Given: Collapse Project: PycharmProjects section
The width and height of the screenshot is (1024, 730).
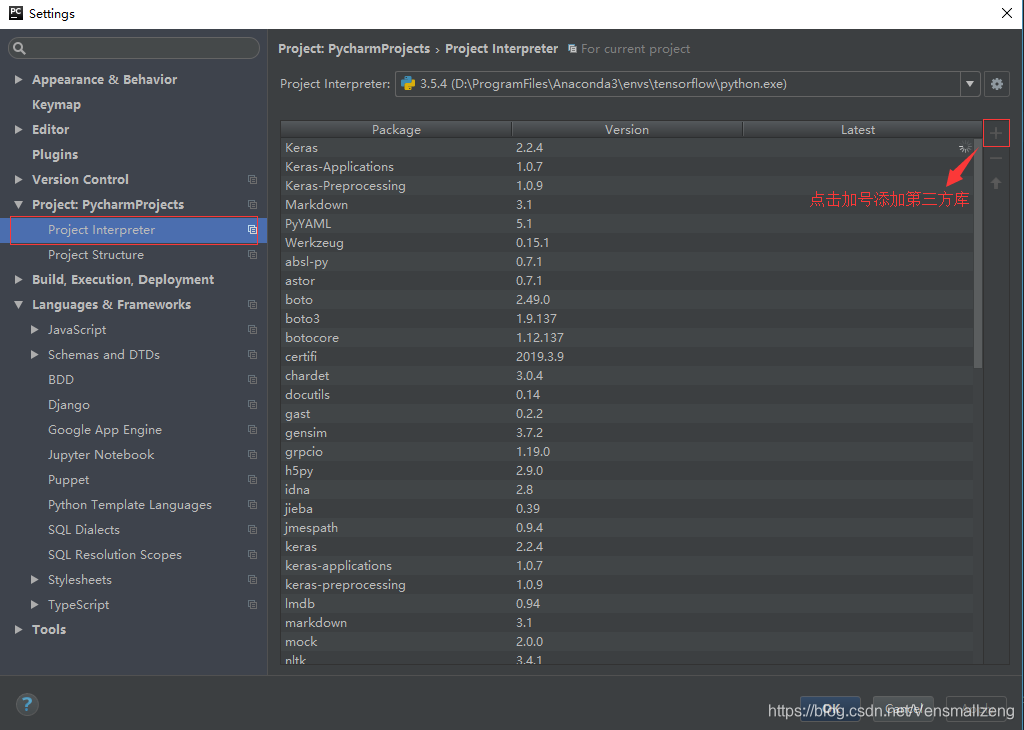Looking at the screenshot, I should tap(18, 204).
